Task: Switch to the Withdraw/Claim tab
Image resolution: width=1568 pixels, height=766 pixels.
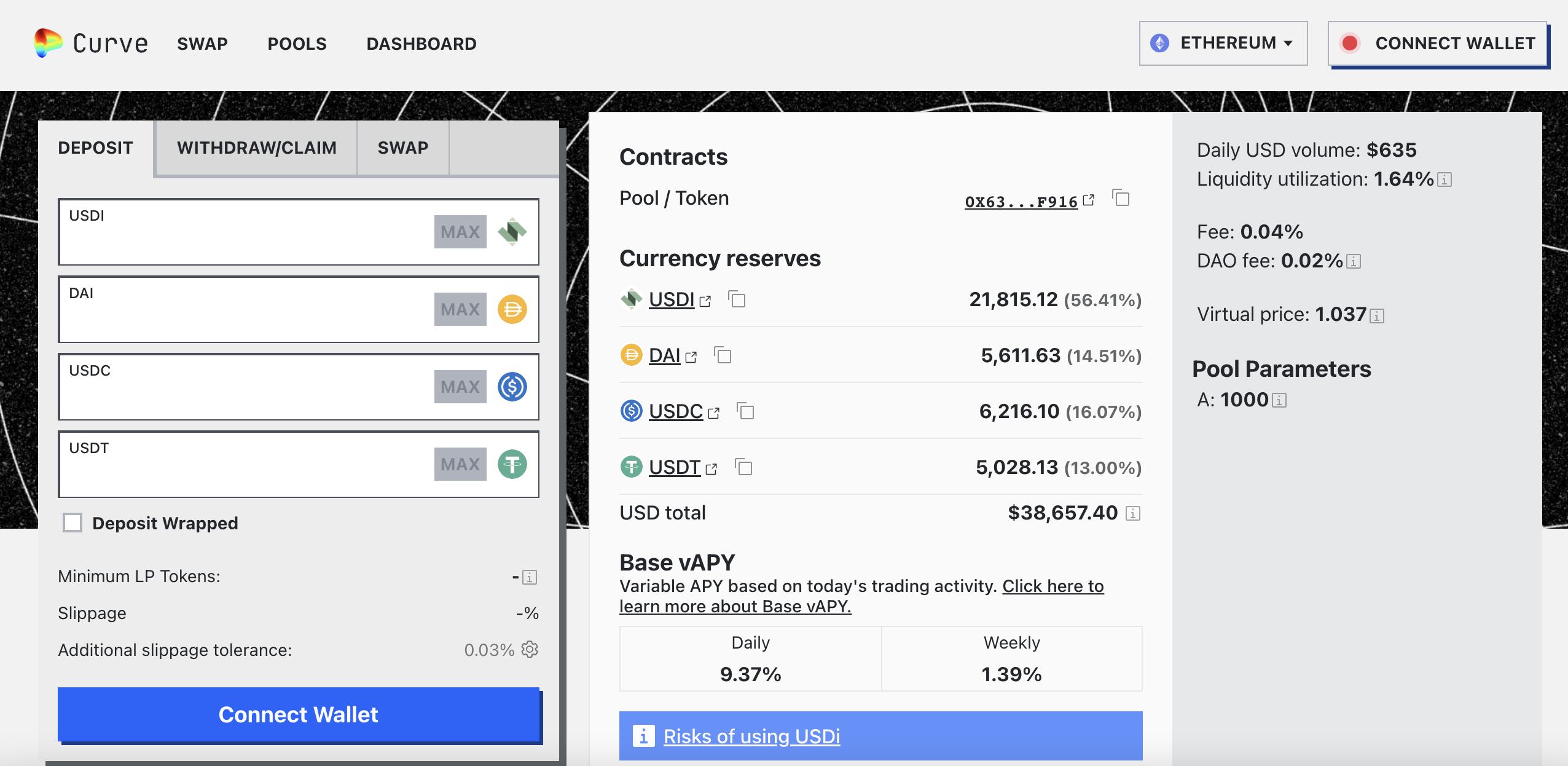Action: pos(256,148)
